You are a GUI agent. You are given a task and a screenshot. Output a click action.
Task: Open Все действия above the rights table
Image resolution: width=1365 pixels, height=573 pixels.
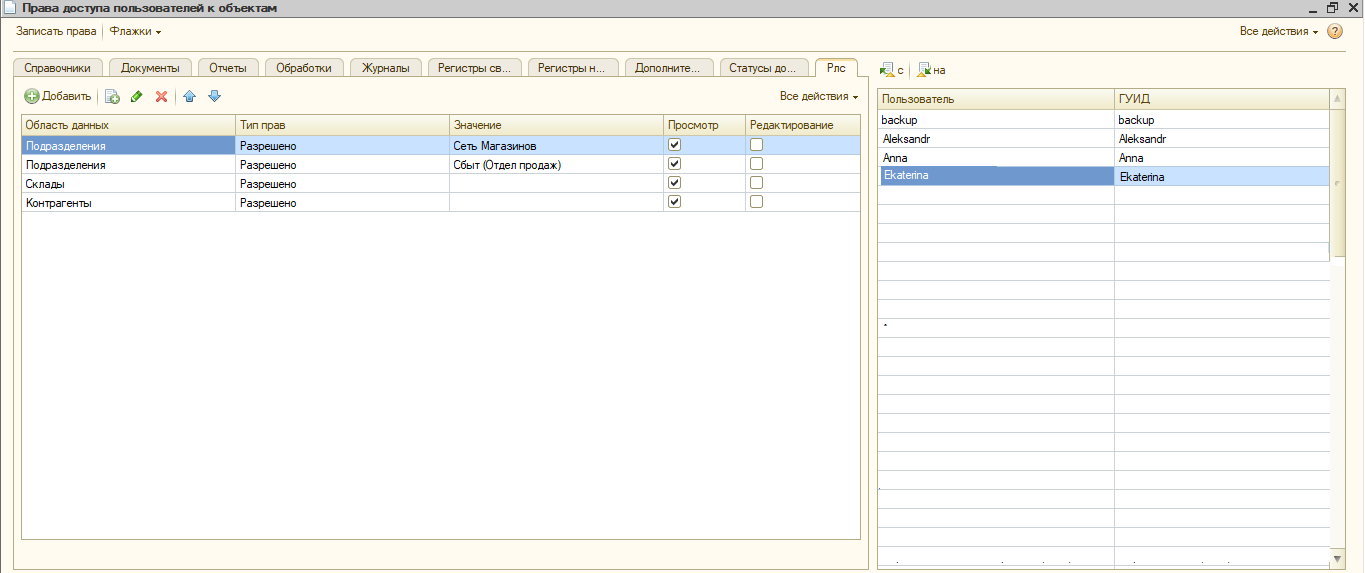818,97
